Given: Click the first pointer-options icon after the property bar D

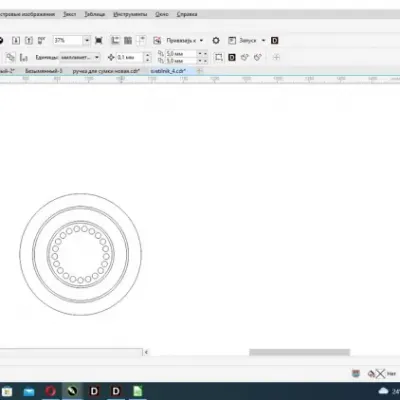Looking at the screenshot, I should click(x=245, y=57).
